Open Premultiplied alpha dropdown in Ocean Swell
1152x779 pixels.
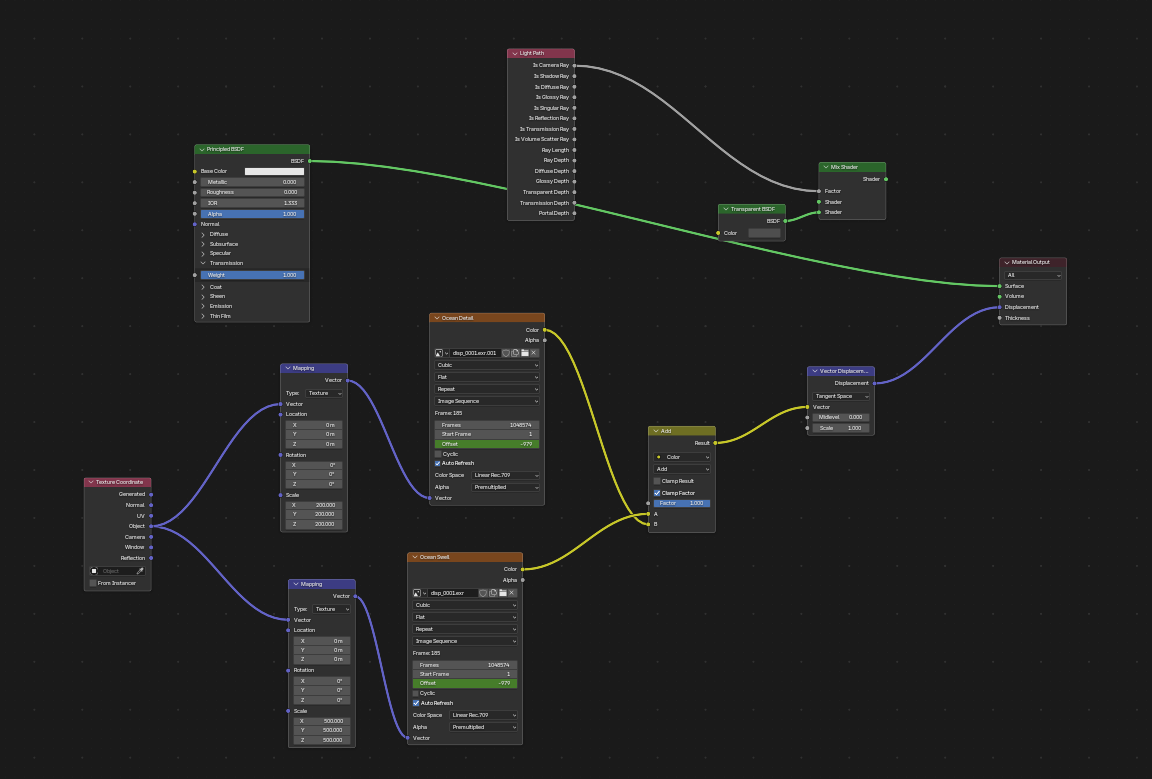coord(483,727)
